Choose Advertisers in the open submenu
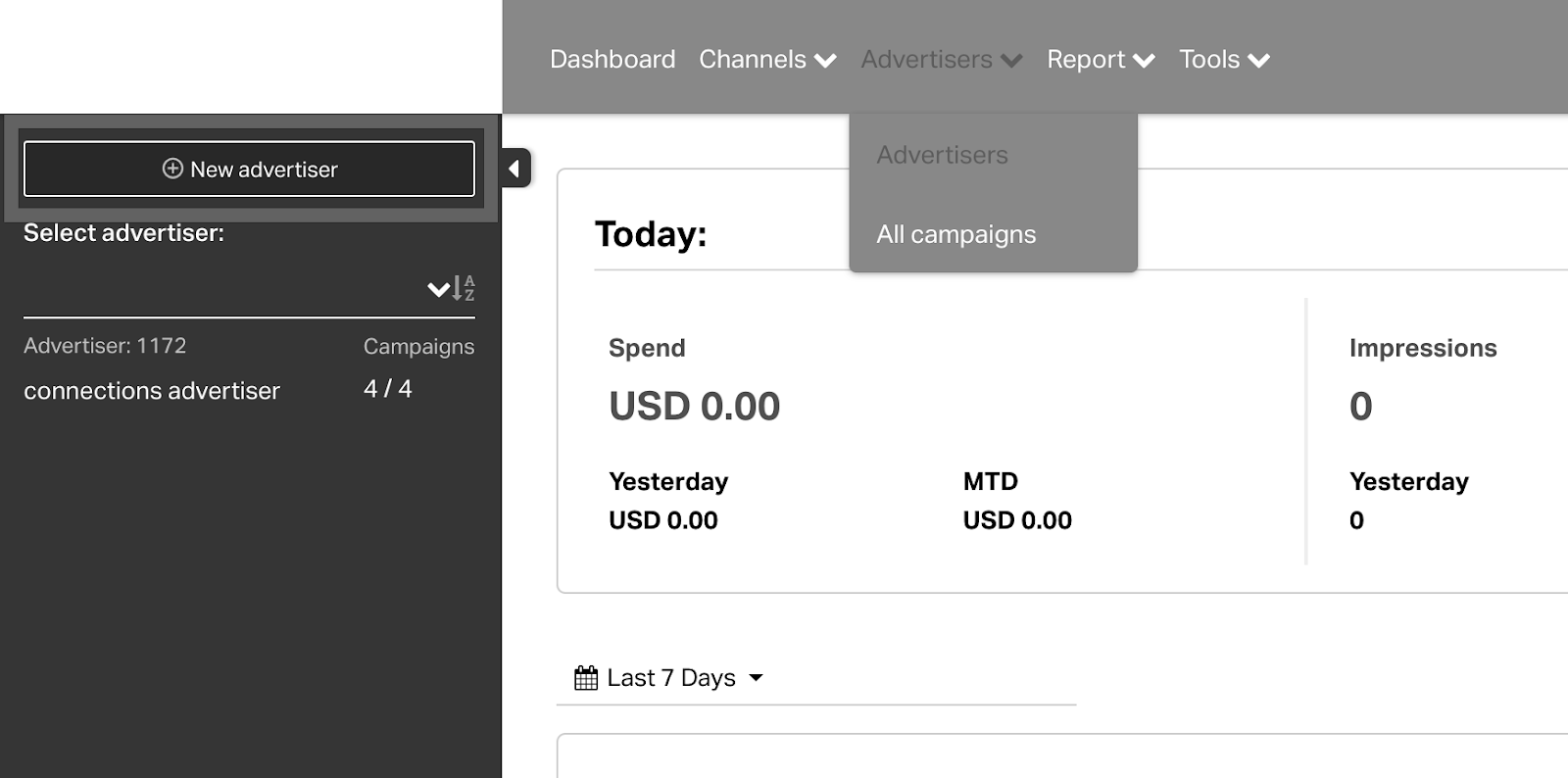Viewport: 1568px width, 778px height. [x=942, y=155]
